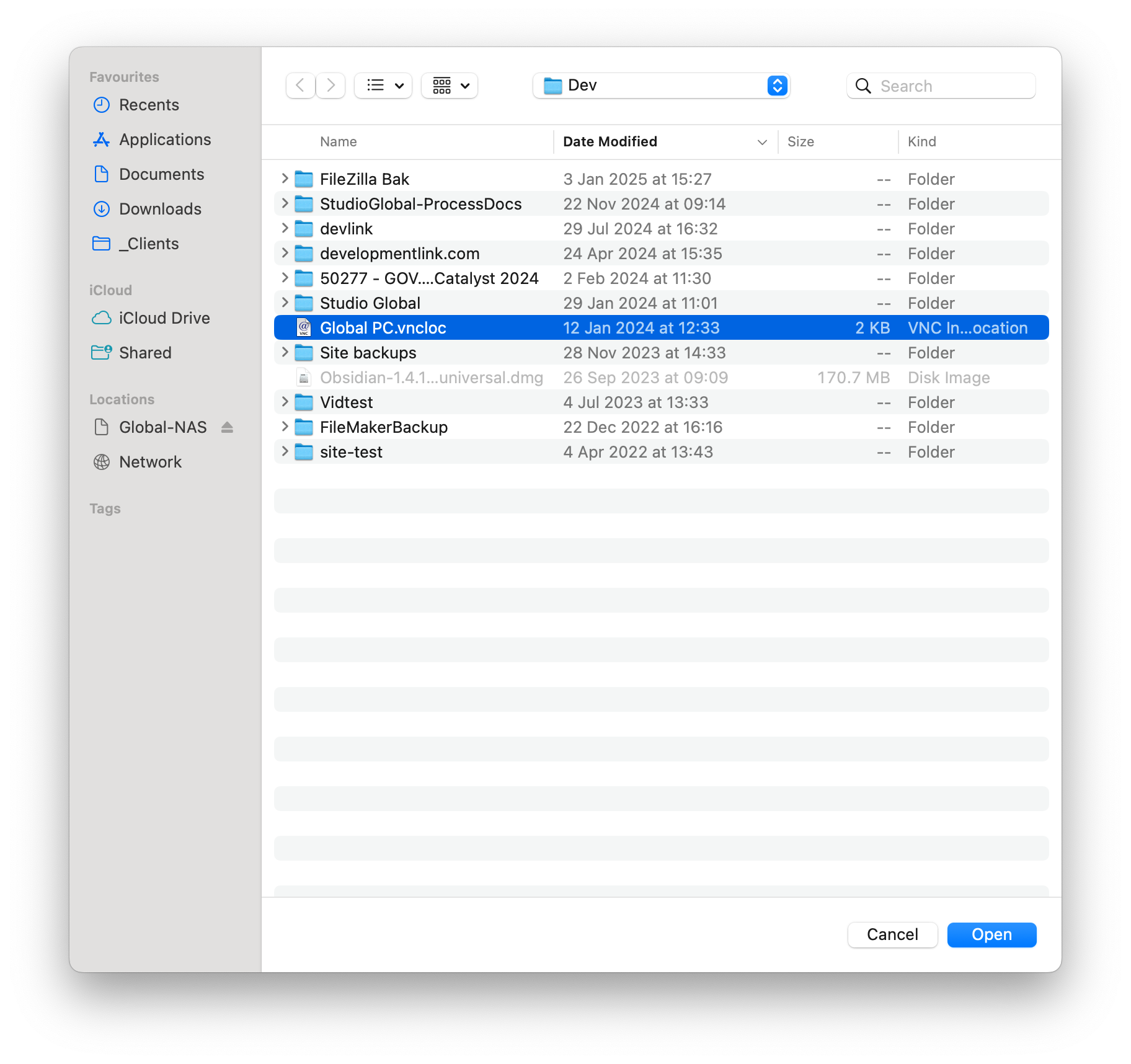Click the Global PC.vncloc file icon
The width and height of the screenshot is (1131, 1064).
point(304,327)
